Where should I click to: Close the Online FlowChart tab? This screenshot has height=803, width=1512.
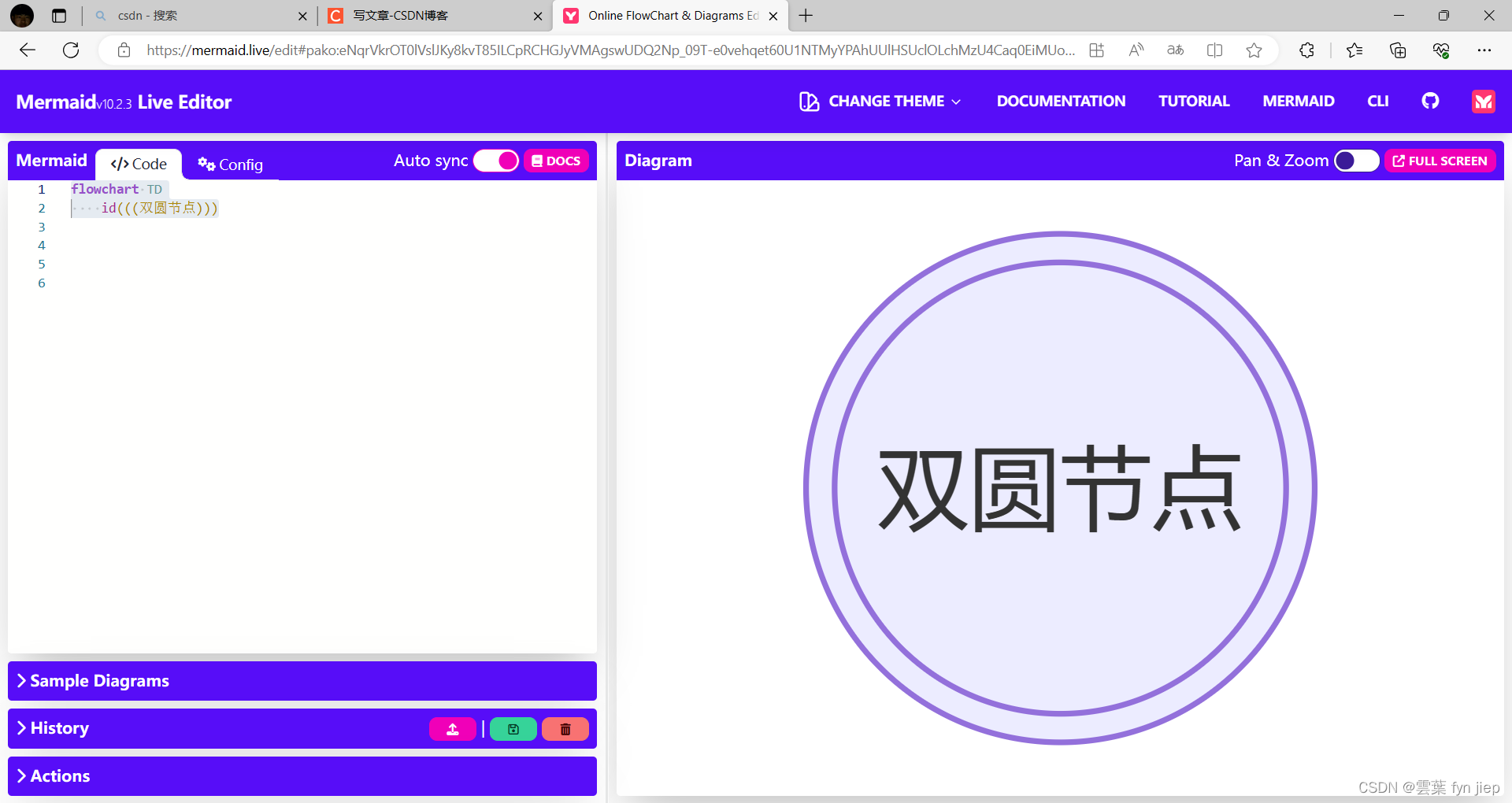tap(773, 16)
